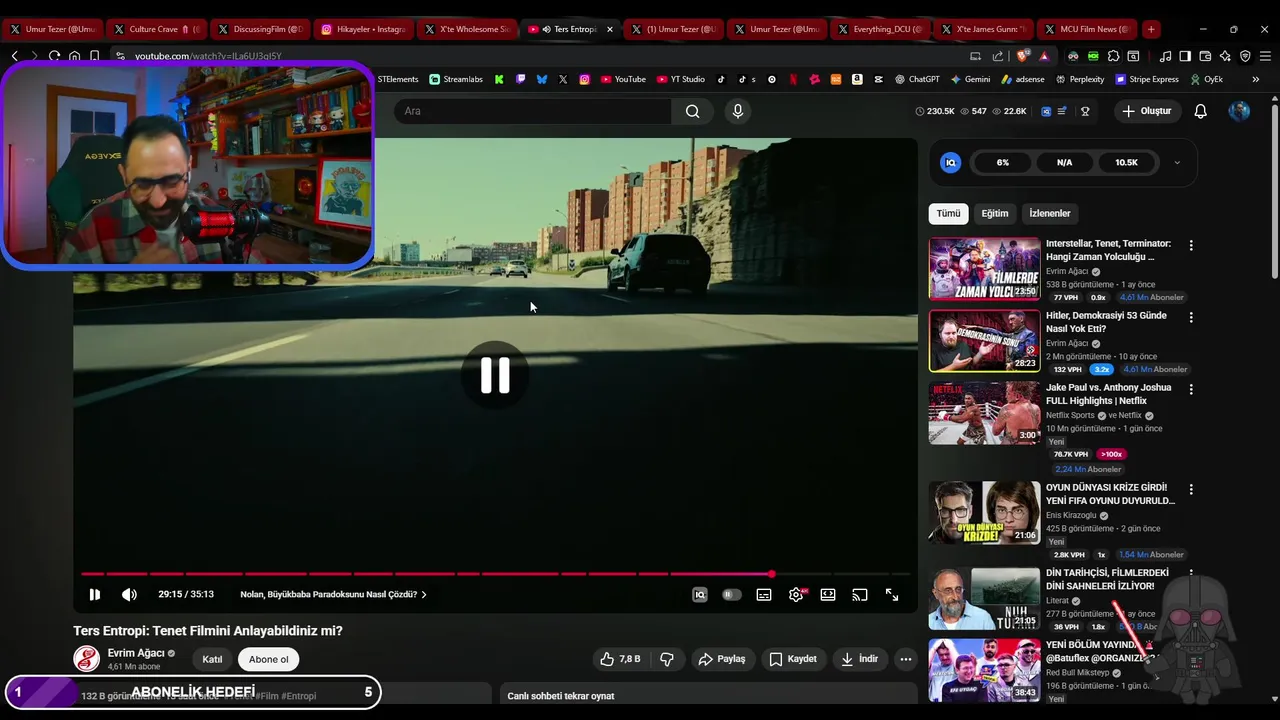Toggle the autoplay switch in player controls
The width and height of the screenshot is (1280, 720).
pos(732,594)
